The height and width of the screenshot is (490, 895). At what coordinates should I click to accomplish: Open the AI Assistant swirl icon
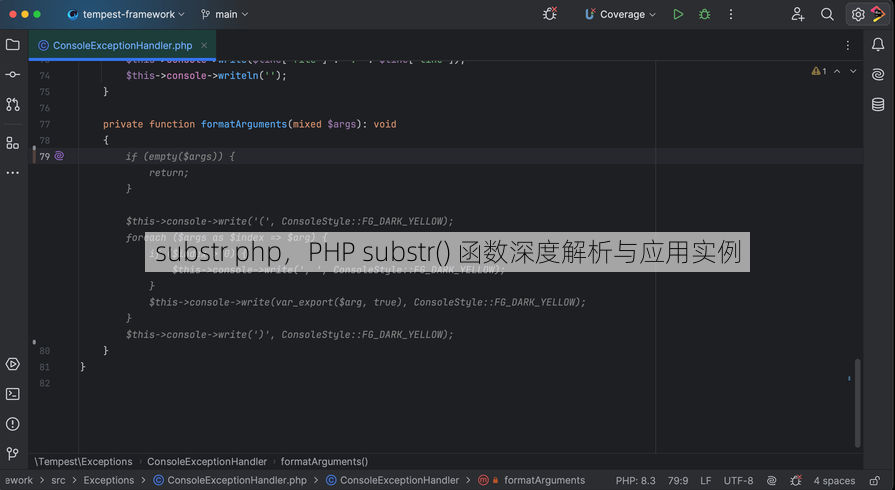[x=878, y=74]
